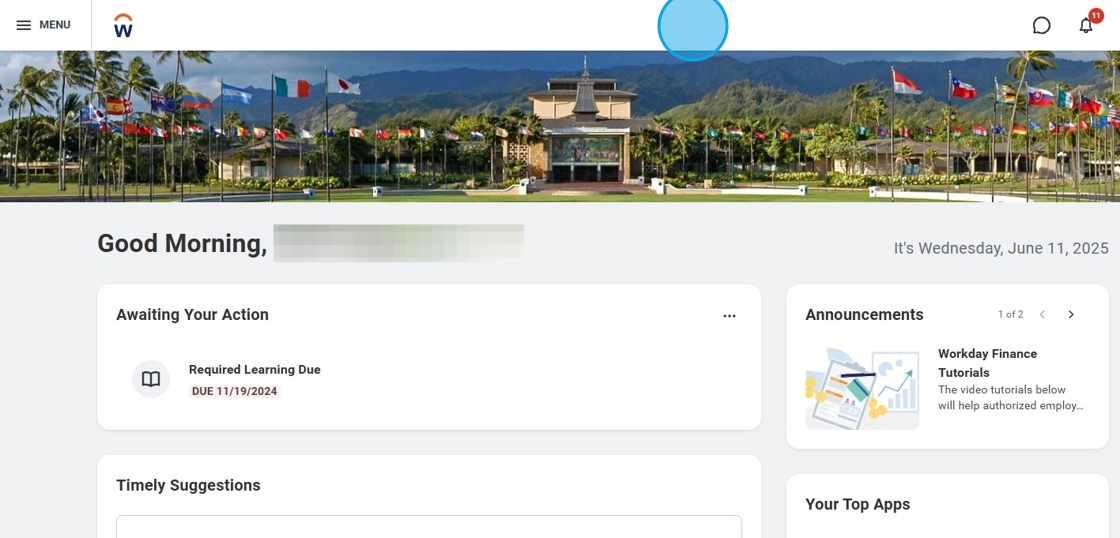Open the hamburger MENU icon

(24, 25)
